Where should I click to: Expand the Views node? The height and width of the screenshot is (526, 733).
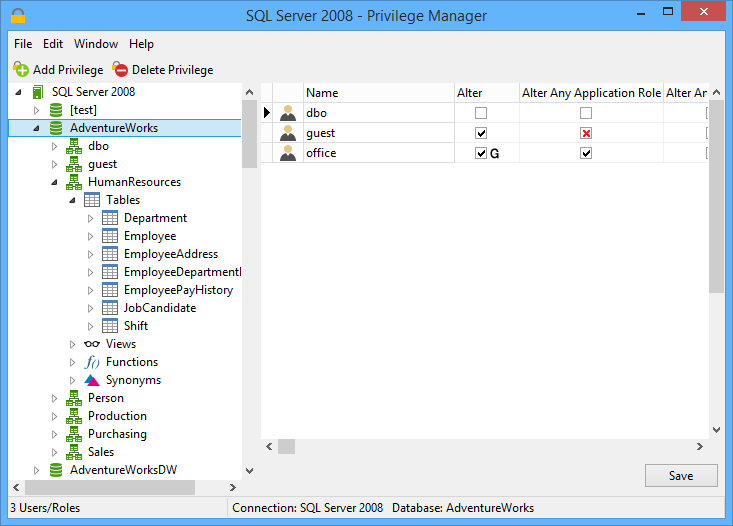click(x=72, y=344)
